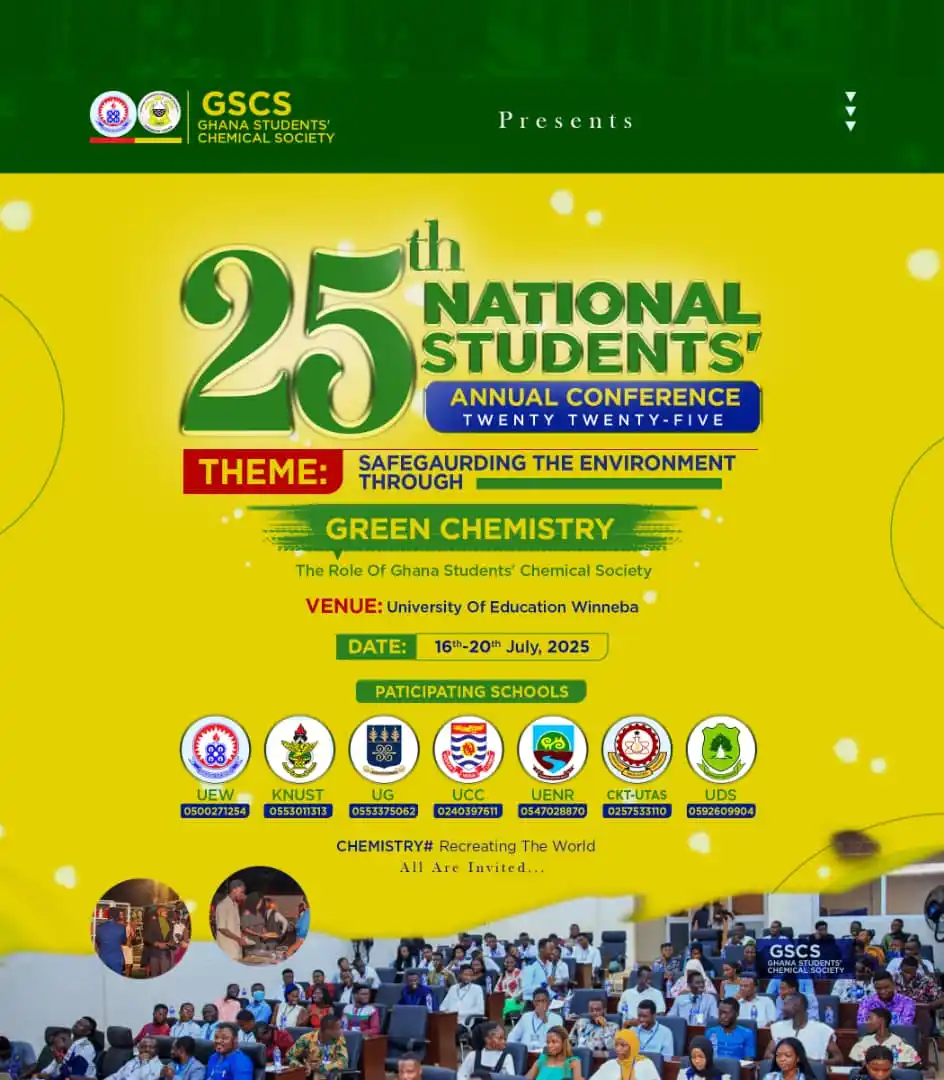The image size is (944, 1080).
Task: Click the green "th" ordinal superscript
Action: tap(435, 247)
